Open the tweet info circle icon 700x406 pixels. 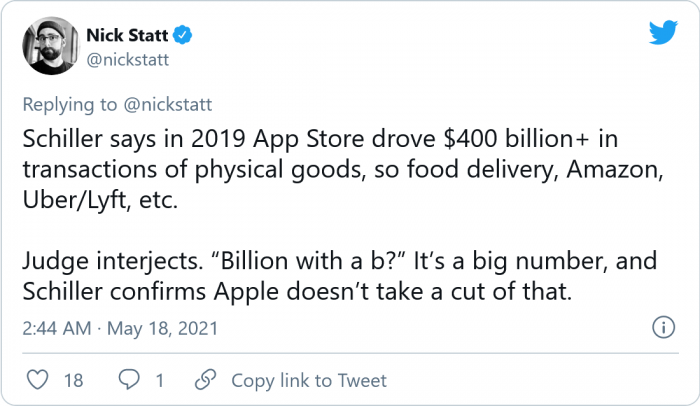coord(661,327)
